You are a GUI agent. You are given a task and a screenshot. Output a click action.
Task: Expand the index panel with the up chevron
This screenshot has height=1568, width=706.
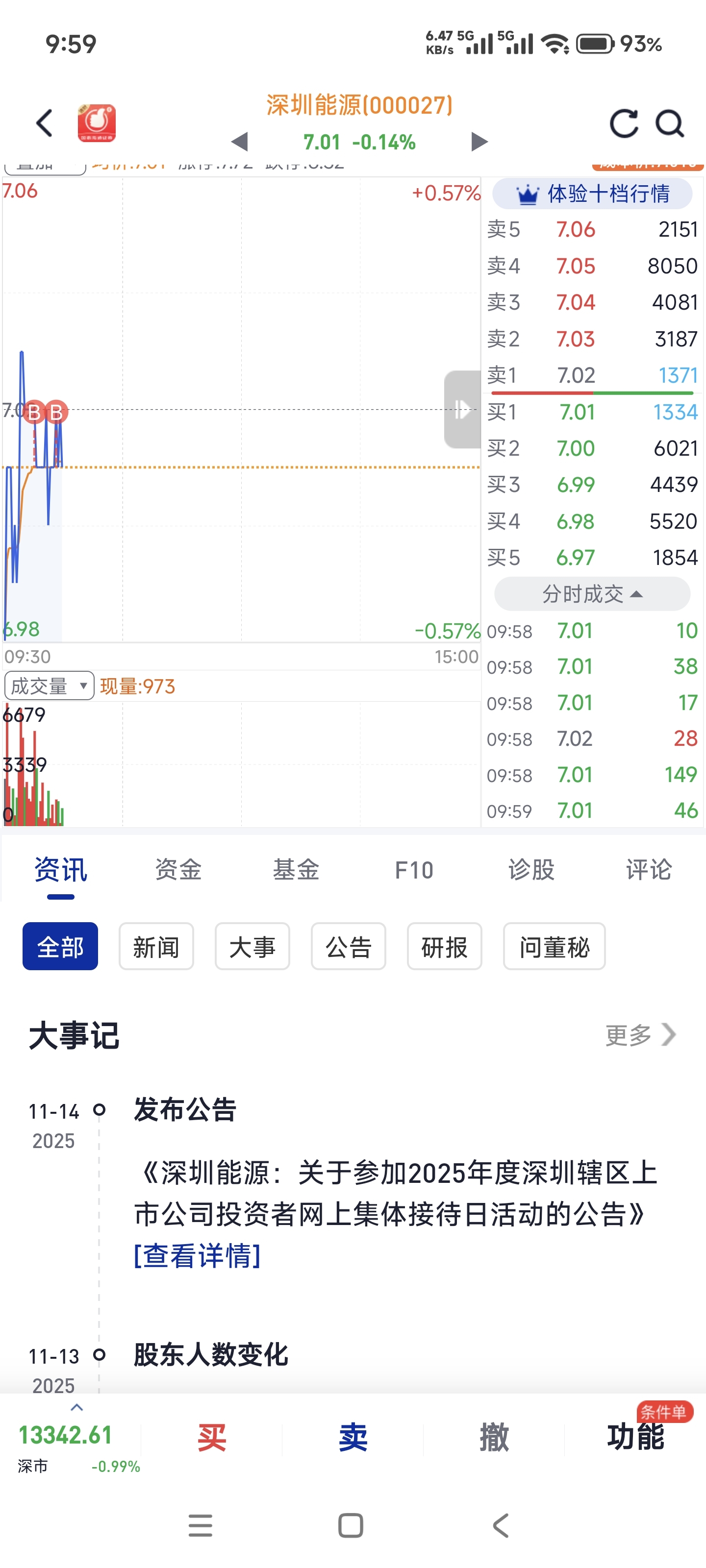77,1408
